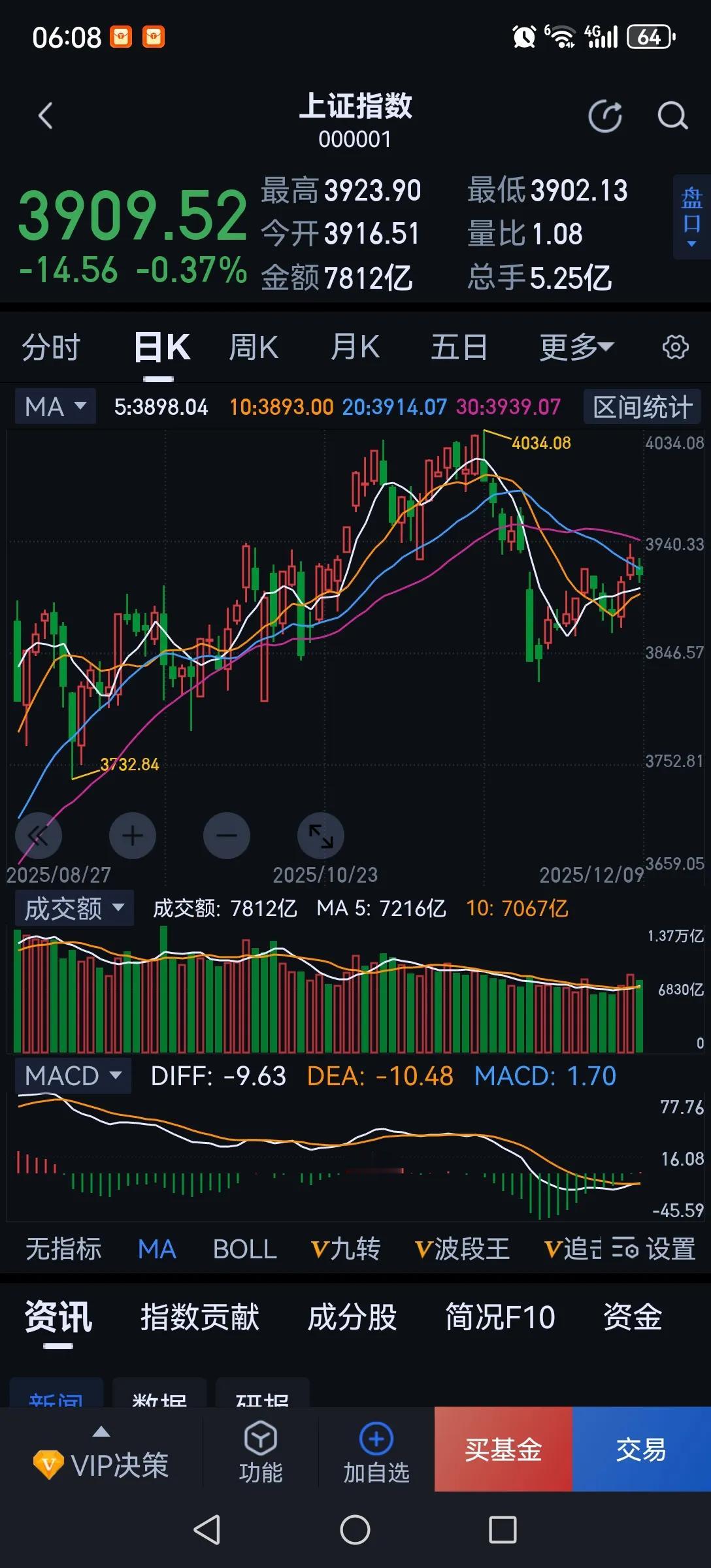This screenshot has height=1568, width=711.
Task: Tap Android recent apps square
Action: [503, 1529]
